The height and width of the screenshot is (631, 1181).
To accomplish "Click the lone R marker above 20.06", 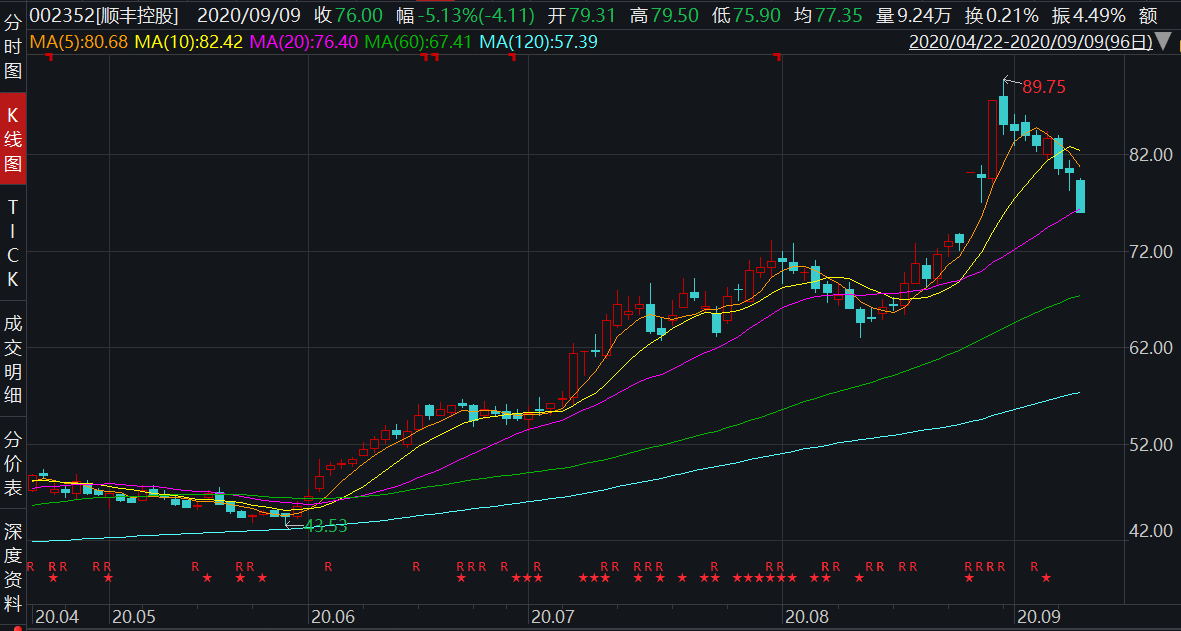I will click(x=328, y=567).
